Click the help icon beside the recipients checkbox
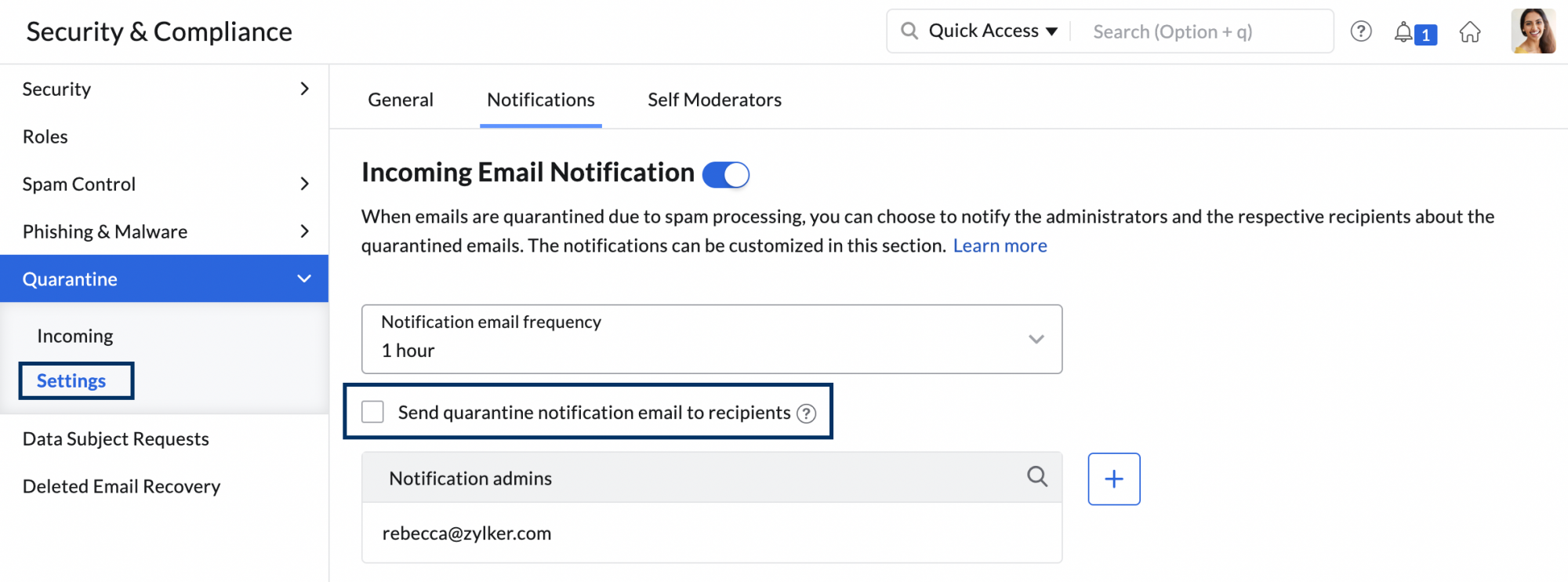 tap(807, 412)
